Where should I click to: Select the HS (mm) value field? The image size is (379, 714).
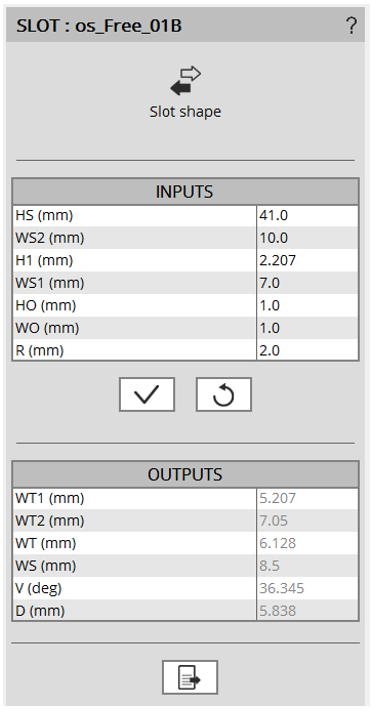click(307, 215)
